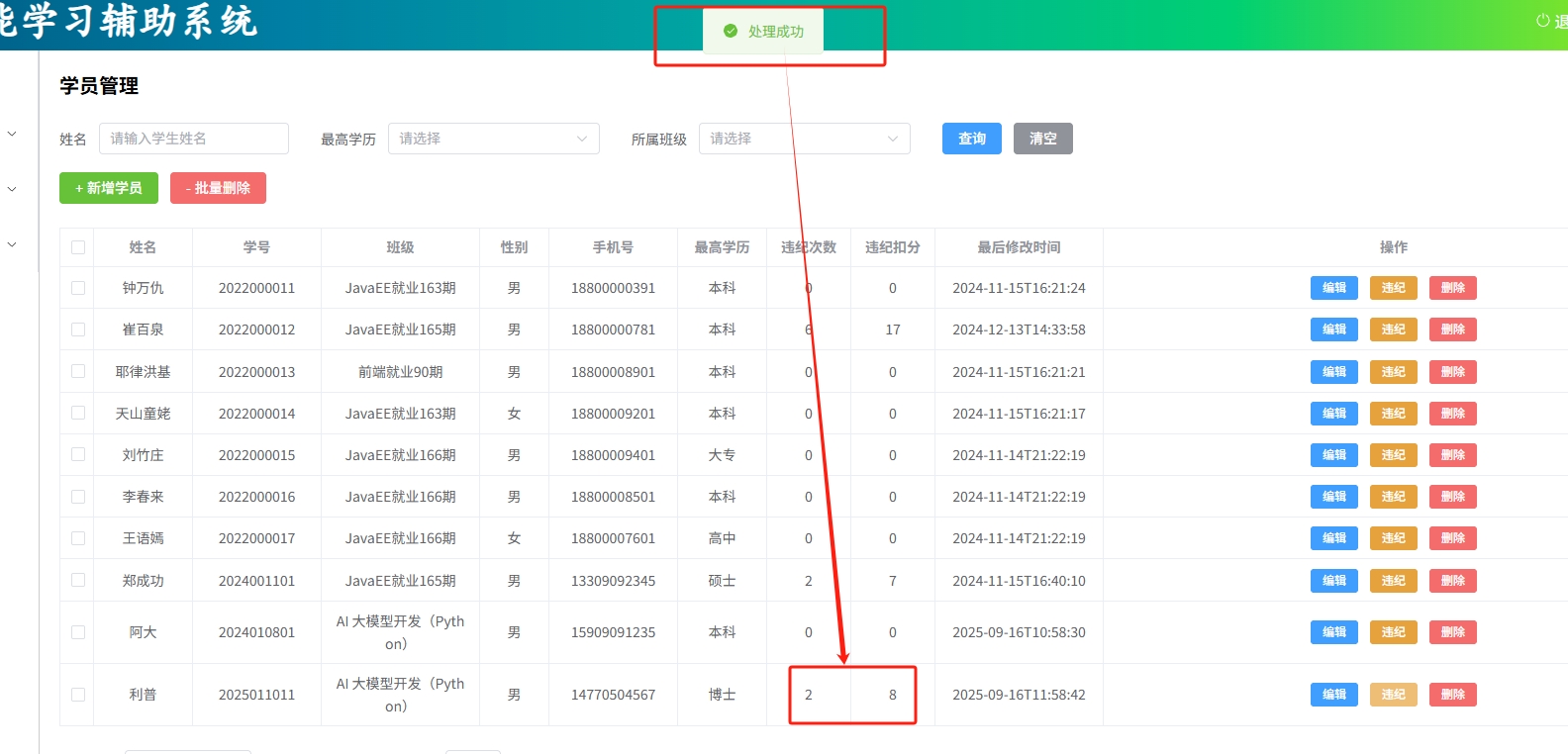Image resolution: width=1568 pixels, height=754 pixels.
Task: Click the 违纪扣分 column header
Action: 892,247
